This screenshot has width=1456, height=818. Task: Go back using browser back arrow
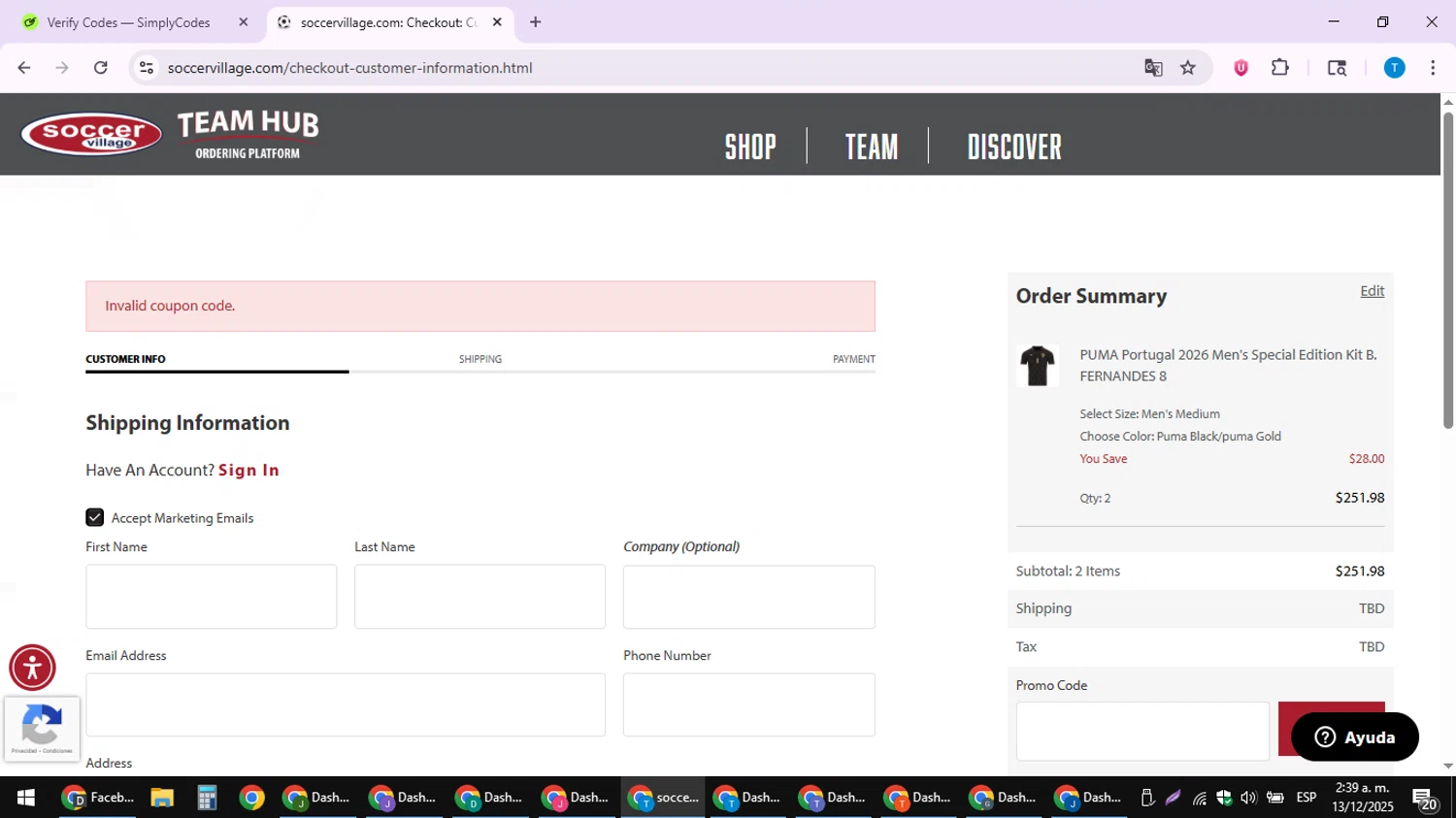click(x=24, y=68)
